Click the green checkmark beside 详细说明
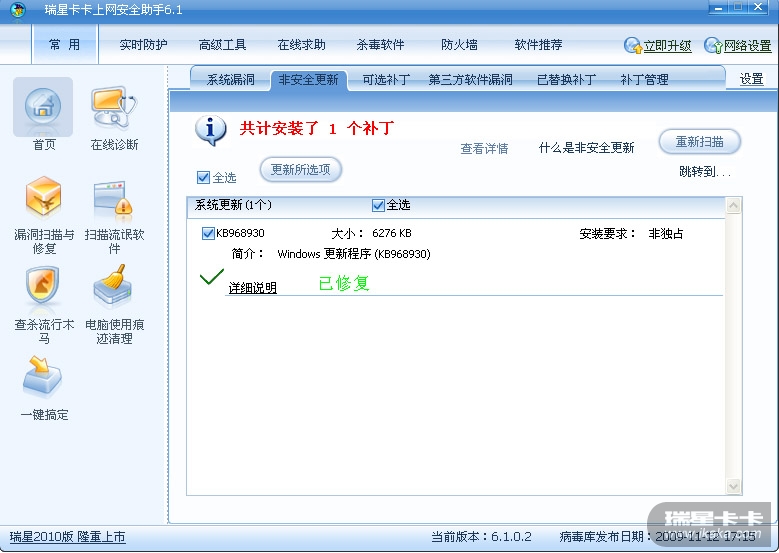Screen dimensions: 779x553 pyautogui.click(x=212, y=276)
